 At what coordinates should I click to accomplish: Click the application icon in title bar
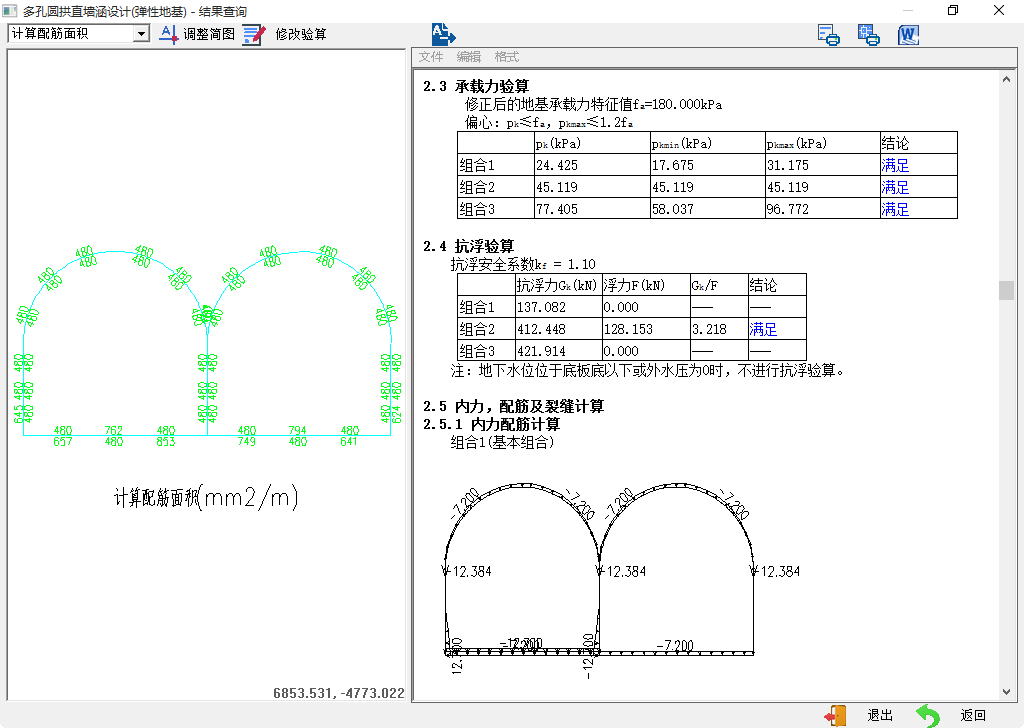pyautogui.click(x=10, y=10)
